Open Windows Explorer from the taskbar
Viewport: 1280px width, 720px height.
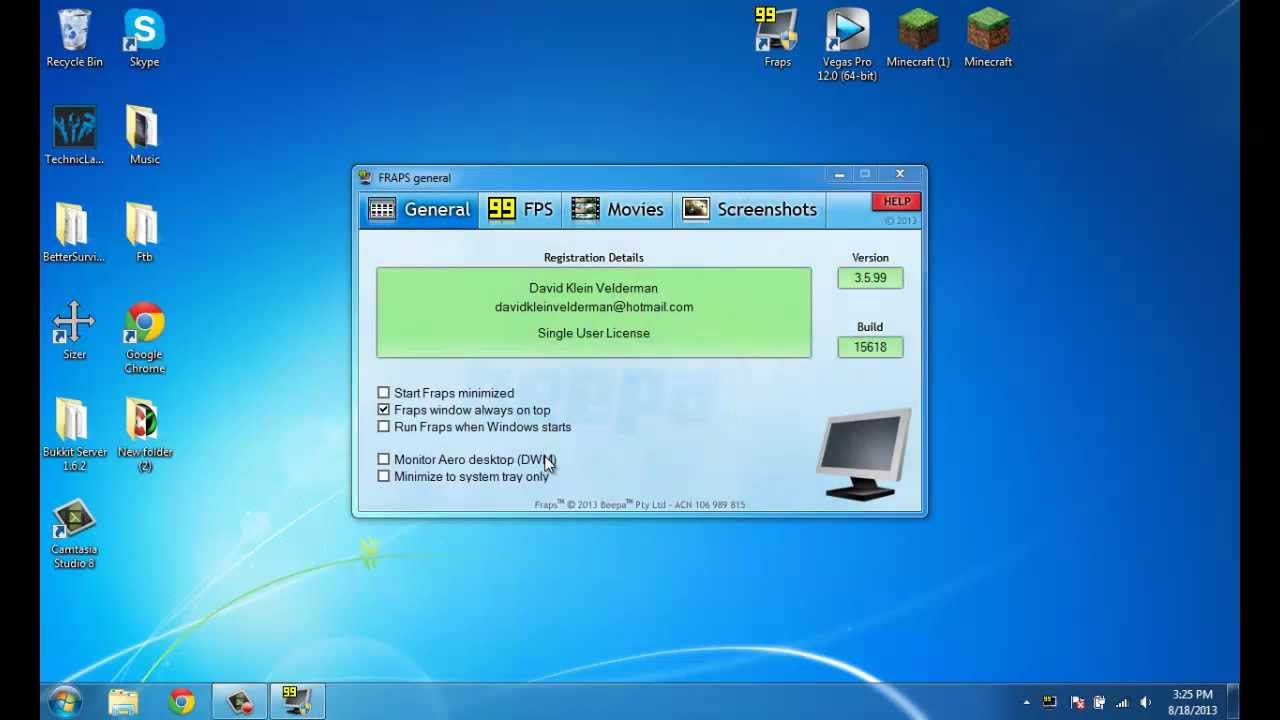pyautogui.click(x=123, y=701)
